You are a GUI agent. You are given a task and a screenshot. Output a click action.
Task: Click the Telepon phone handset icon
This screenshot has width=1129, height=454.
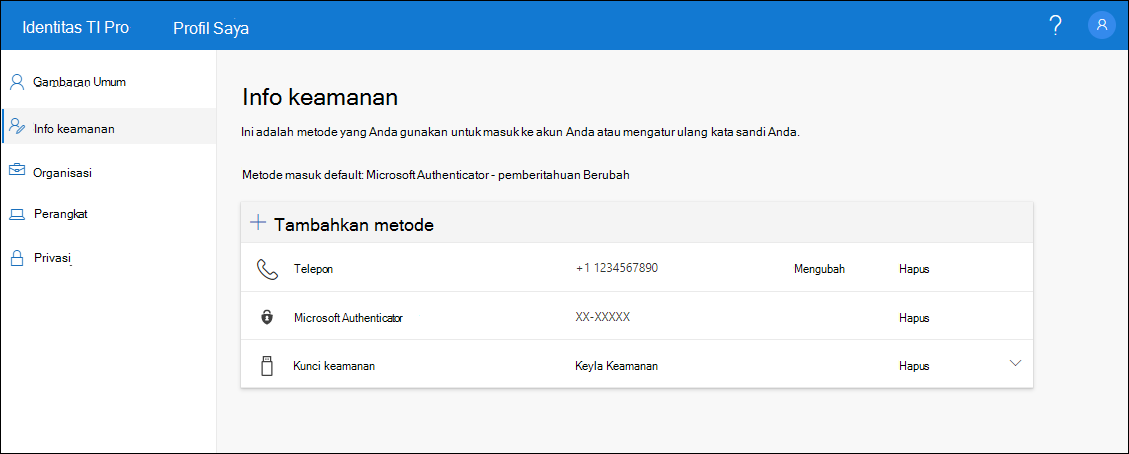click(x=267, y=269)
